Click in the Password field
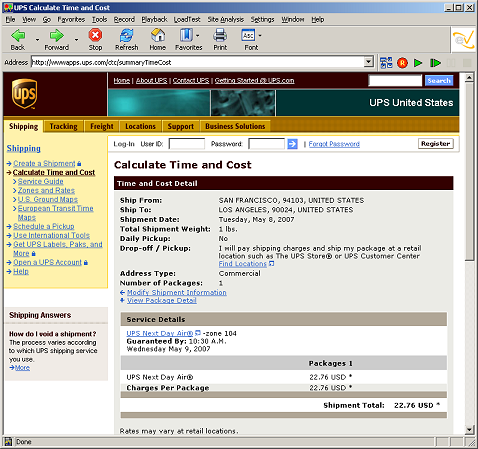The height and width of the screenshot is (449, 478). pyautogui.click(x=267, y=144)
